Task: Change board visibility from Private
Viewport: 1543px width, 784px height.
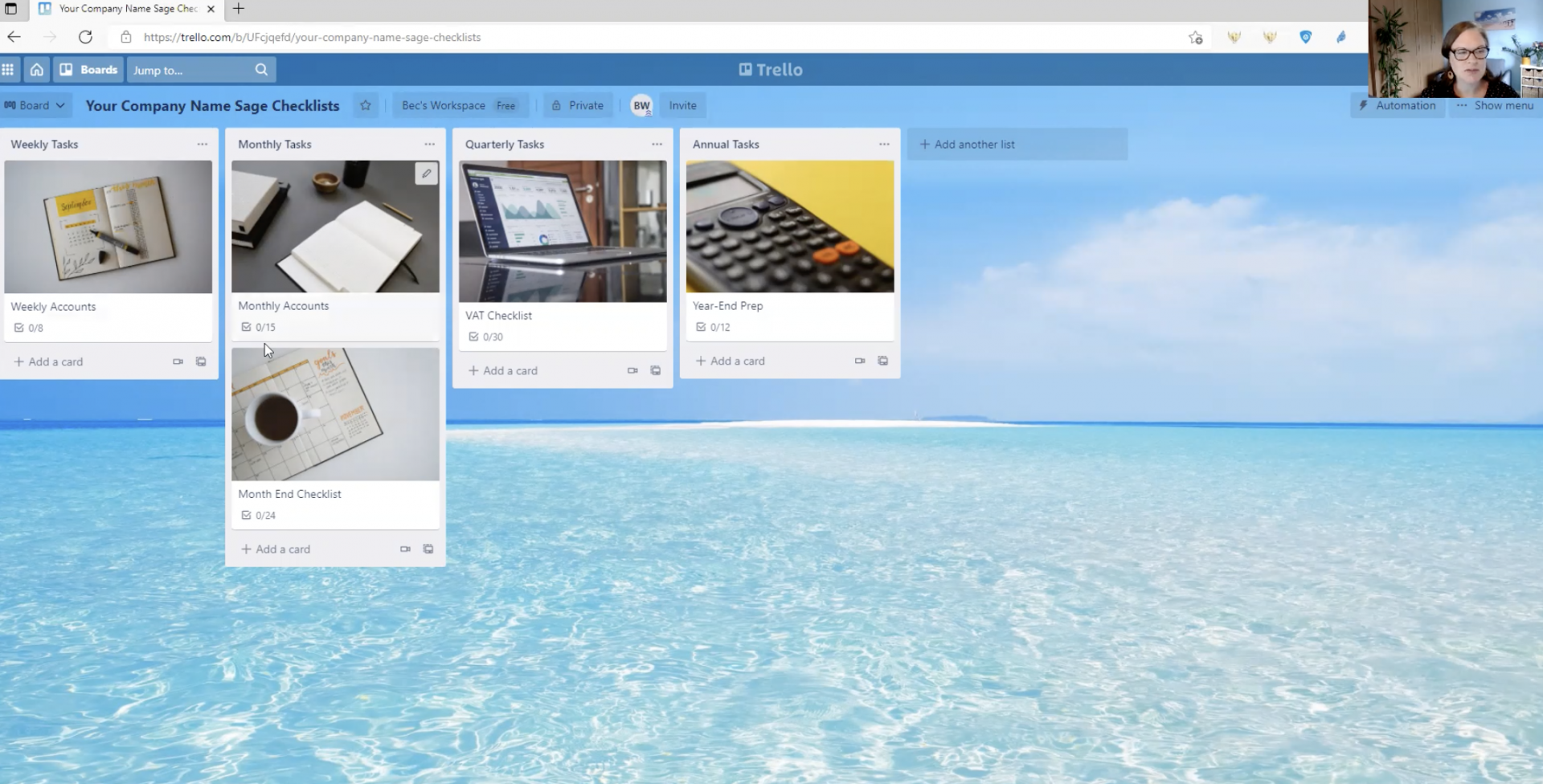Action: pos(578,105)
